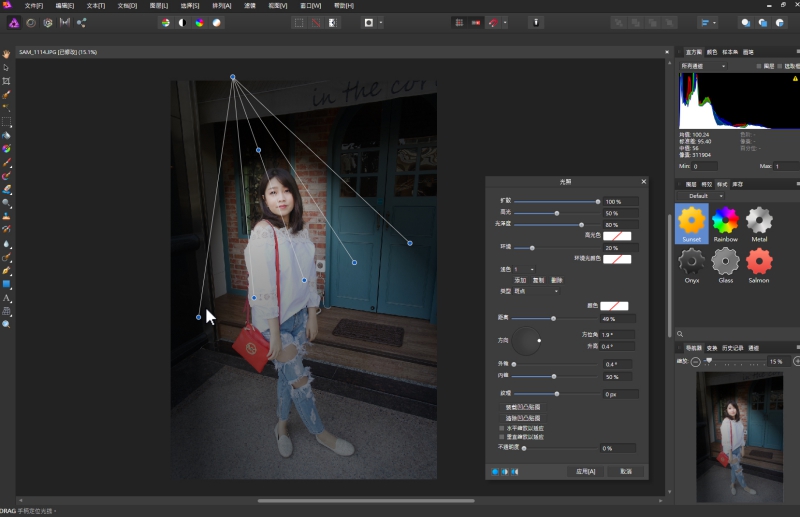Select the Hand view tool

[x=6, y=54]
